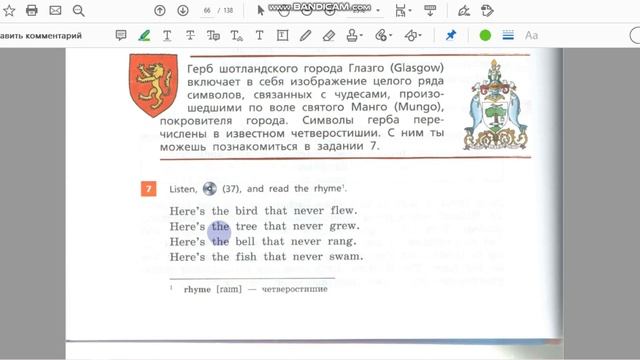Open the zoom level dropdown arrow

click(378, 11)
